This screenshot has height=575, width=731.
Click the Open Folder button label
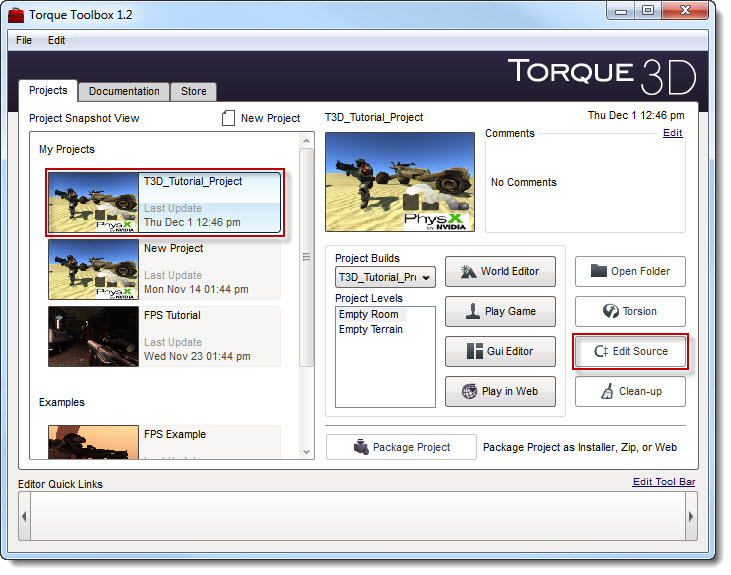point(640,271)
